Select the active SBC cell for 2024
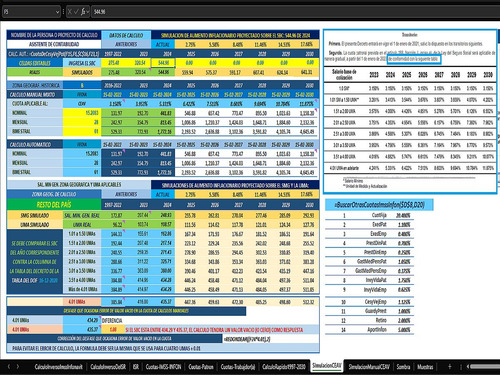 click(163, 63)
